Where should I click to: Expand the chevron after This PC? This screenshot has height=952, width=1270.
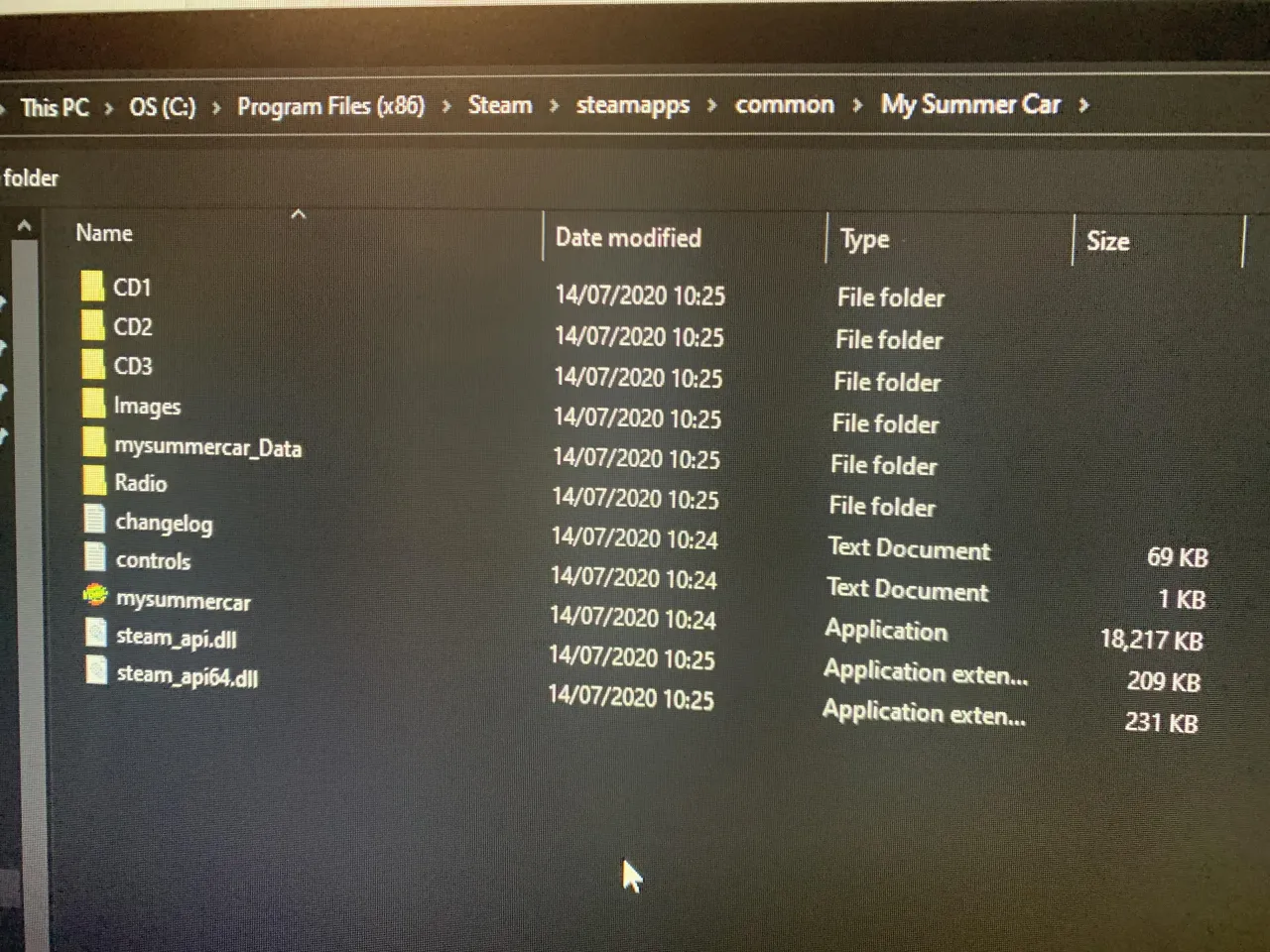106,107
